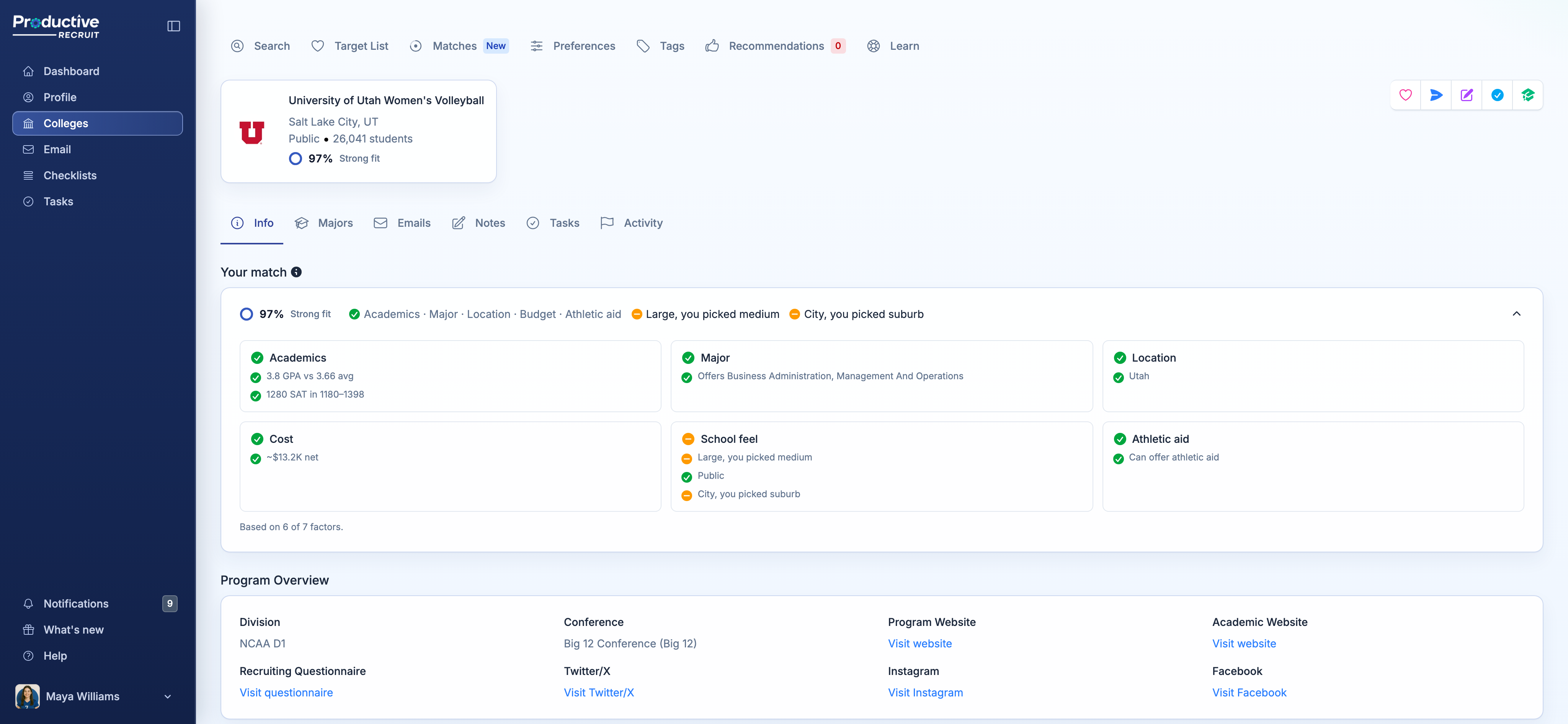The width and height of the screenshot is (1568, 724).
Task: Click the green graduation cap icon
Action: (1528, 95)
